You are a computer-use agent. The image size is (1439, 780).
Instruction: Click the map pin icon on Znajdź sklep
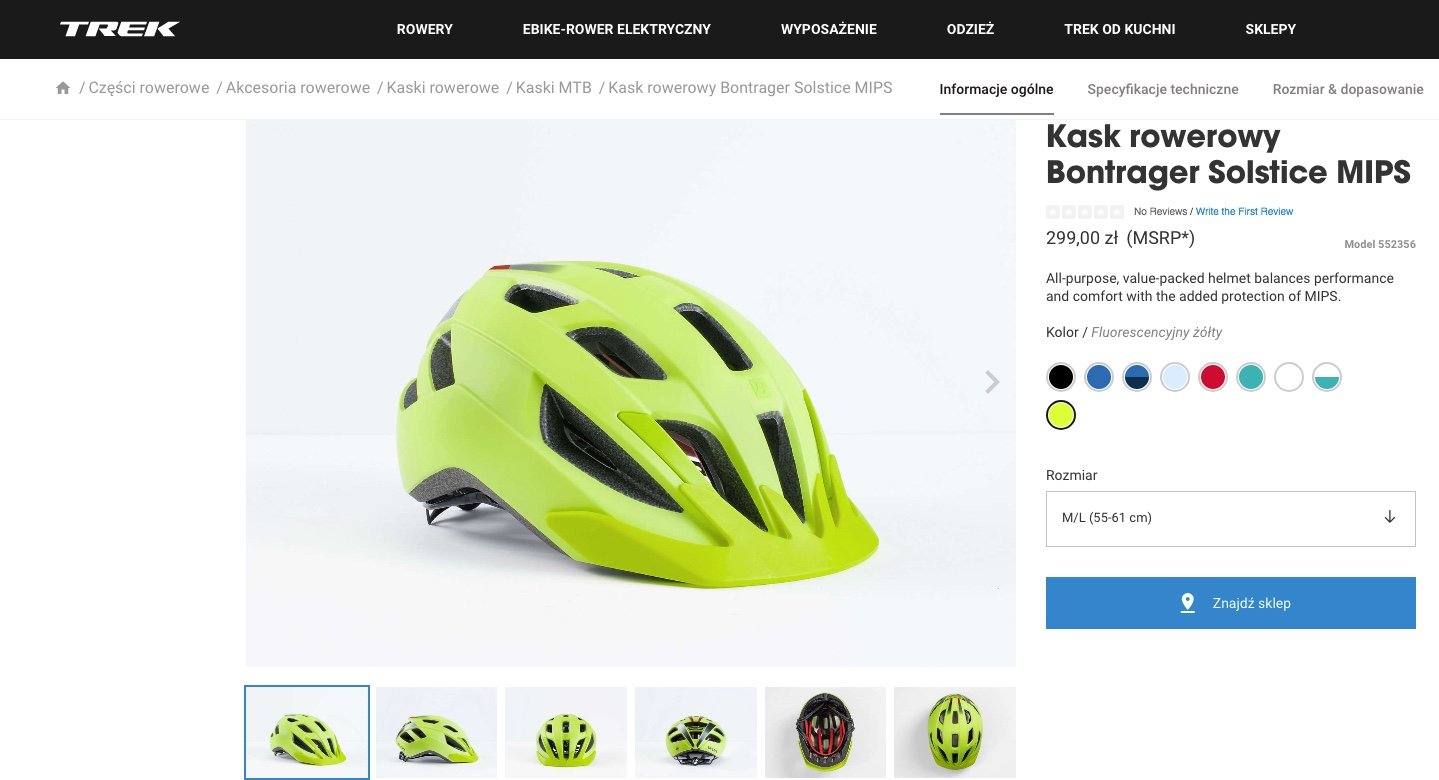coord(1188,603)
